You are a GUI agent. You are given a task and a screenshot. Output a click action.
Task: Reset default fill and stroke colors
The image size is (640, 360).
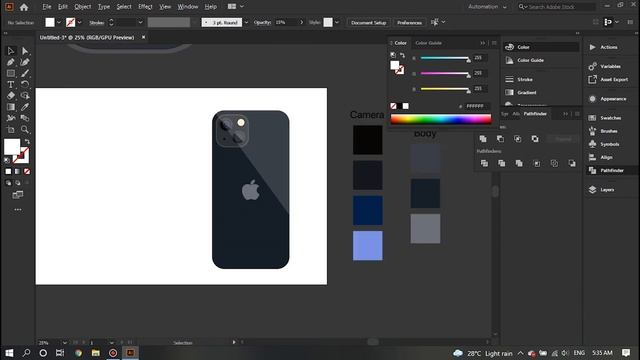(7, 160)
